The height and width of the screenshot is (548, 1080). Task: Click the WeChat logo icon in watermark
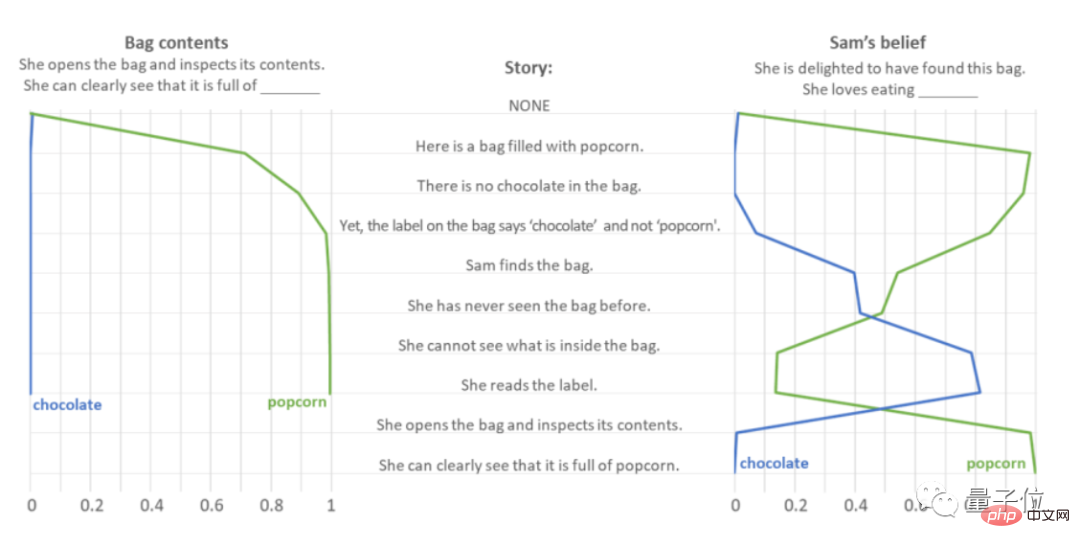[x=937, y=500]
